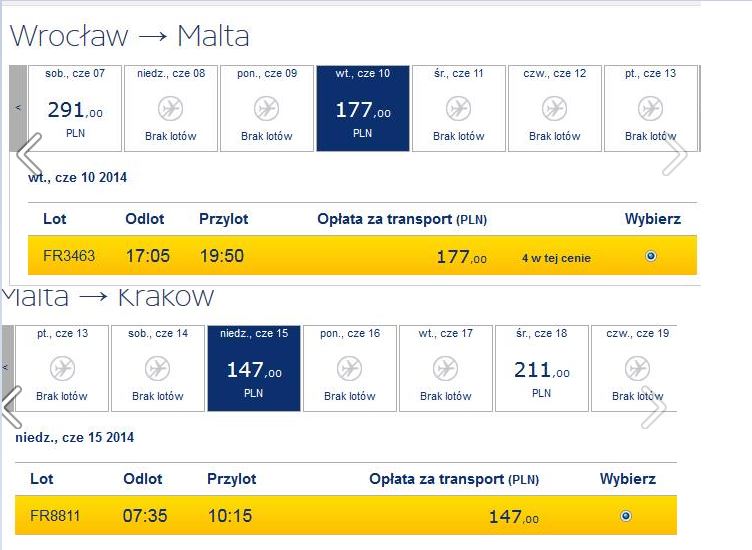Show later dates with Wrocław–Malta right chevron
The height and width of the screenshot is (550, 752).
point(675,154)
